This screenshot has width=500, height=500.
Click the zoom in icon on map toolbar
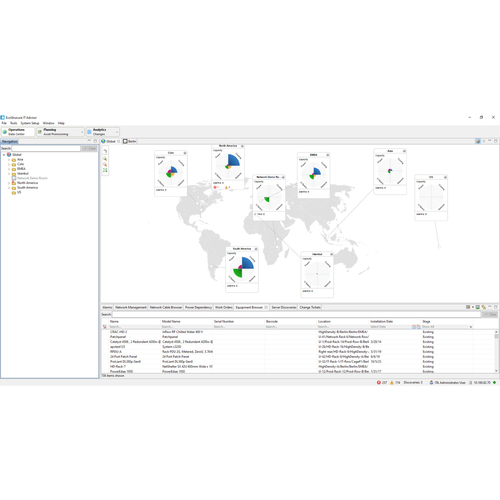pyautogui.click(x=105, y=159)
